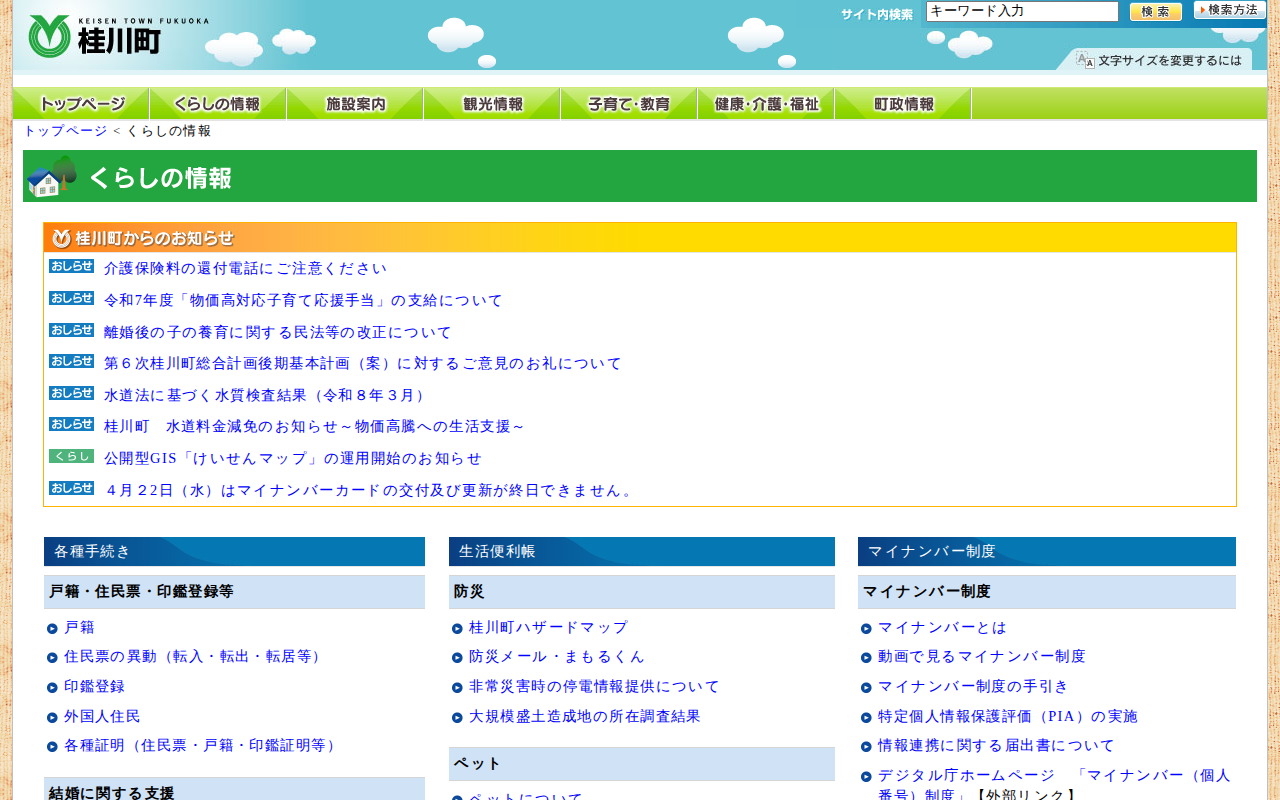Click the bullet icon next to 動画で見るマイナンバー制度
The width and height of the screenshot is (1280, 800).
click(866, 658)
